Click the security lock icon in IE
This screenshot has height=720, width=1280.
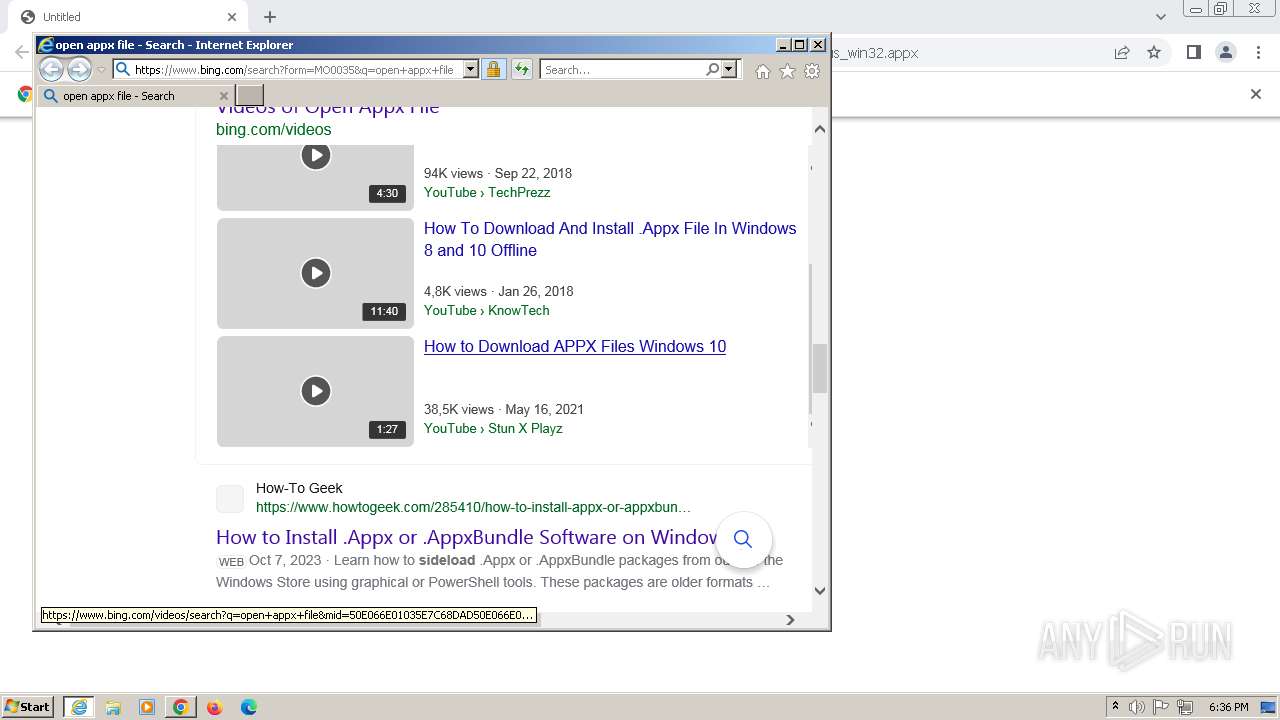pos(493,69)
